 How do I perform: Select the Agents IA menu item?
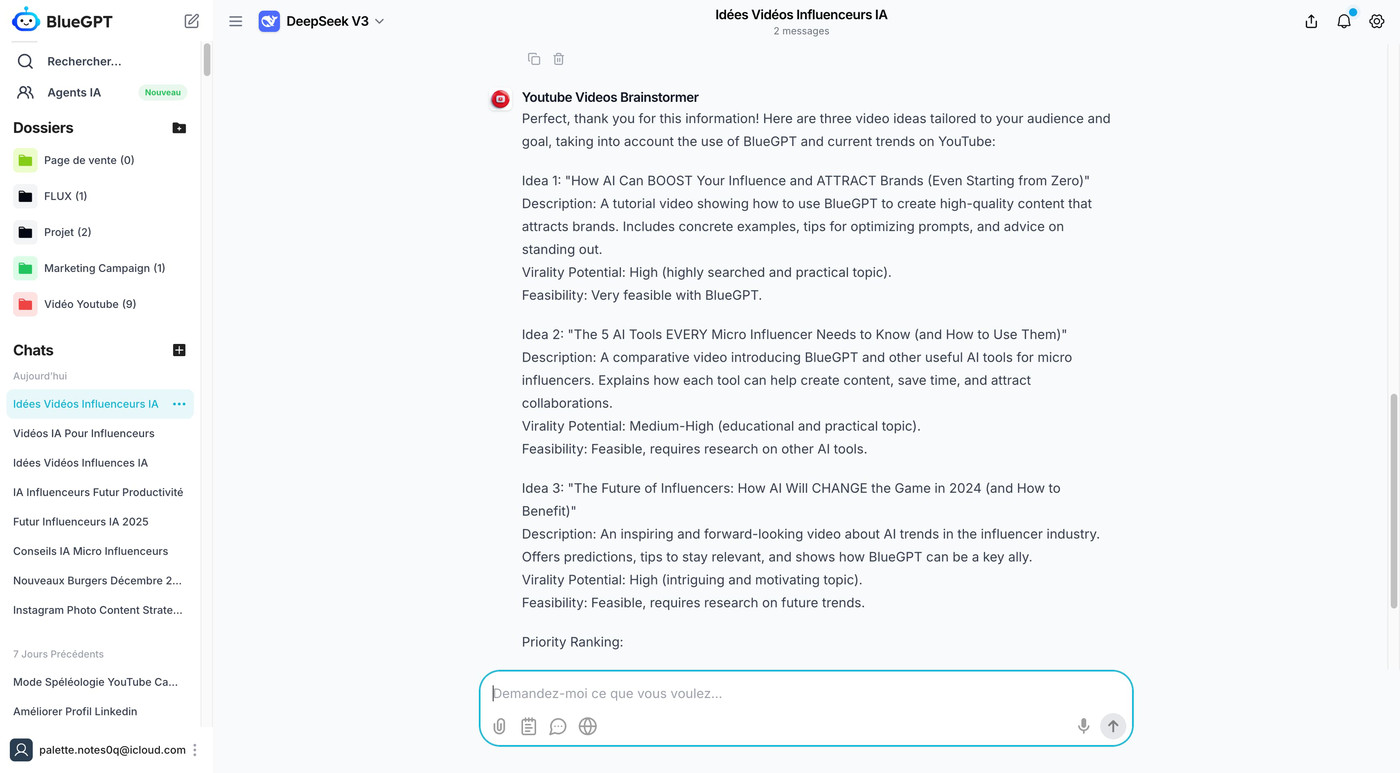point(74,92)
